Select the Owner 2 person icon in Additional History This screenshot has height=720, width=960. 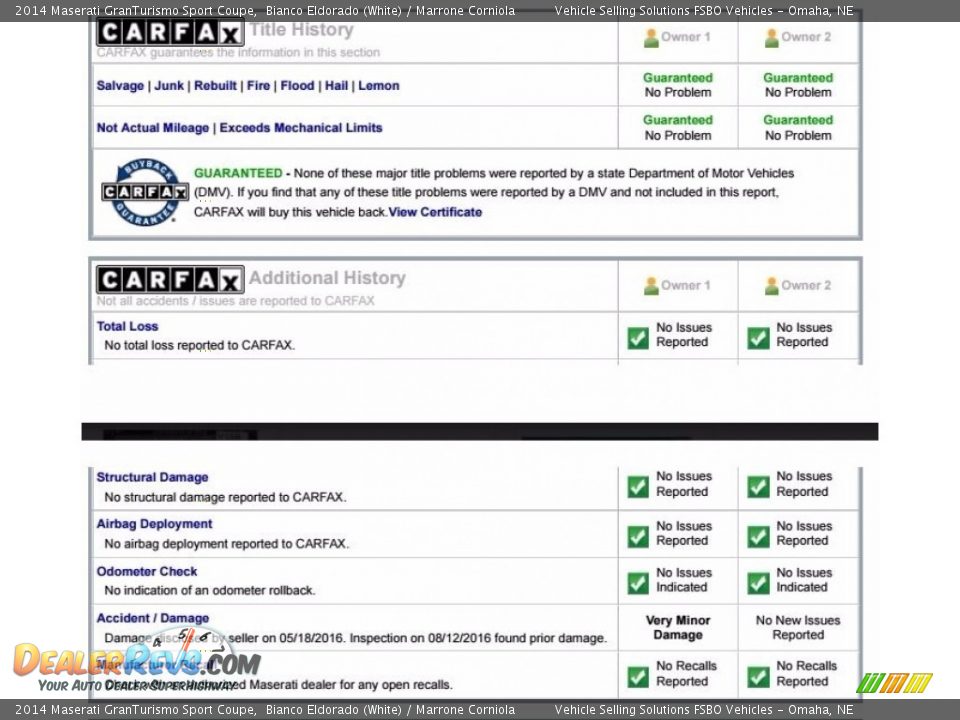[x=771, y=286]
